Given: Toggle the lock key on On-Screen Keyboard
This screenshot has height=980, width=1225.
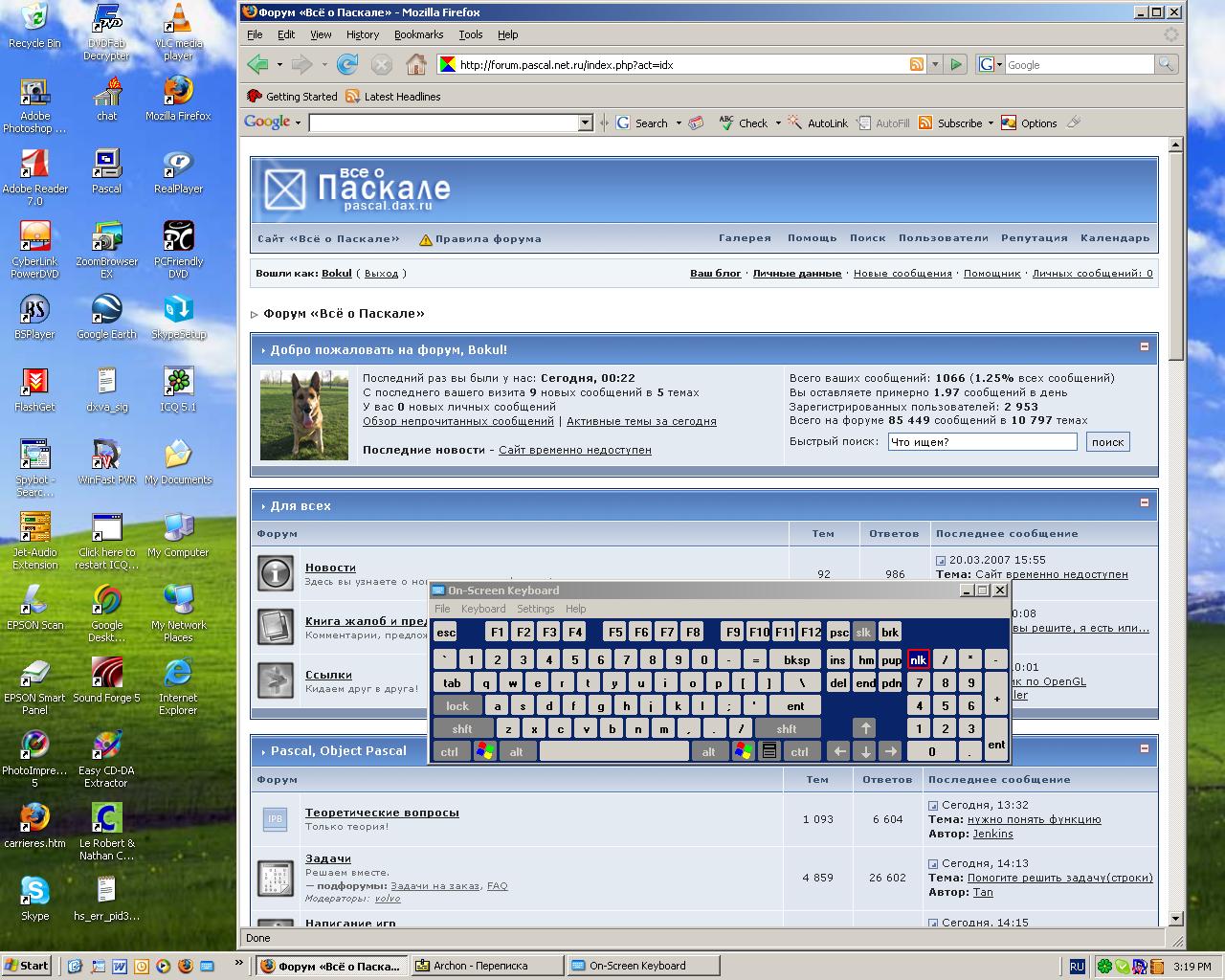Looking at the screenshot, I should point(457,706).
